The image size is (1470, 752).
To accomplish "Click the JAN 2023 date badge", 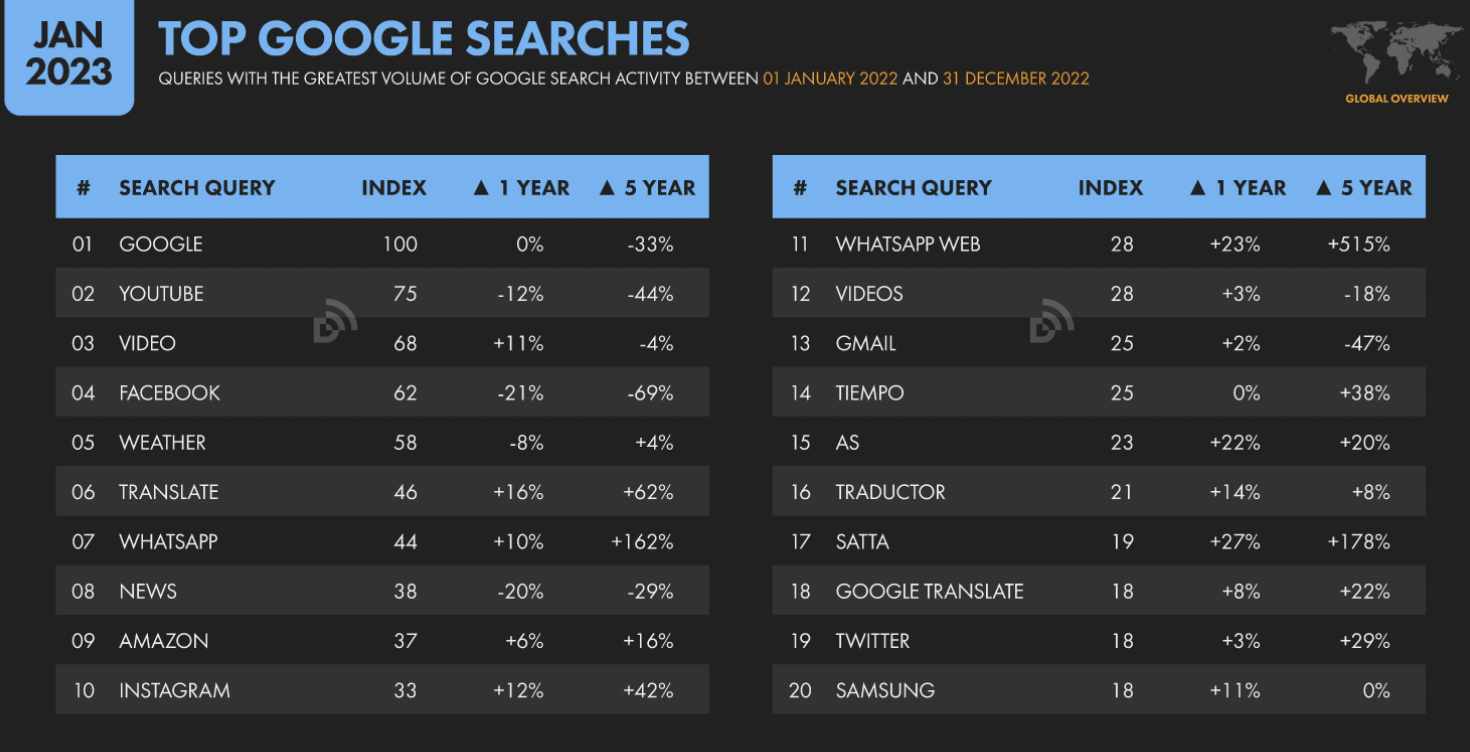I will (x=69, y=57).
